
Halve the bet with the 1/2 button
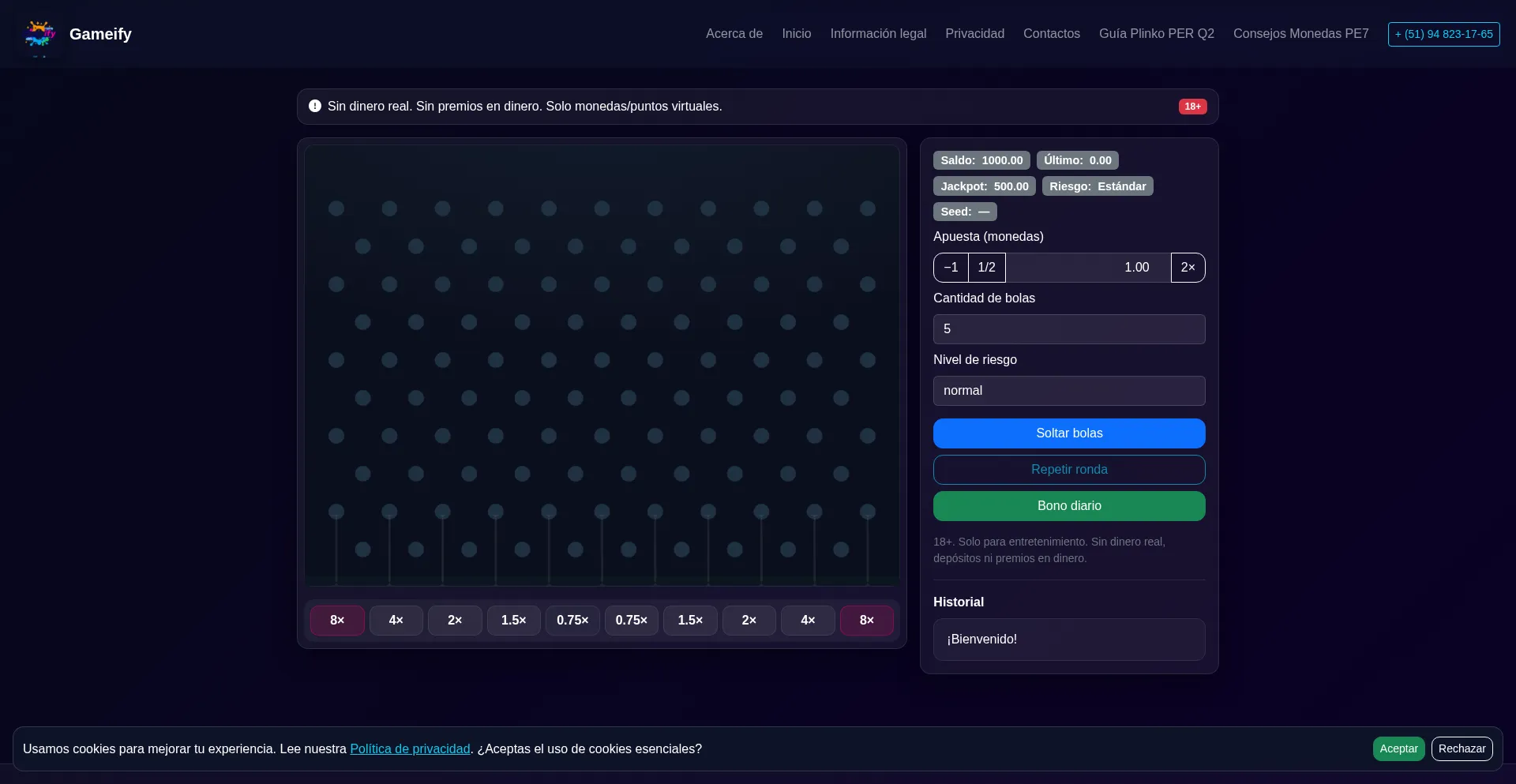click(x=987, y=267)
